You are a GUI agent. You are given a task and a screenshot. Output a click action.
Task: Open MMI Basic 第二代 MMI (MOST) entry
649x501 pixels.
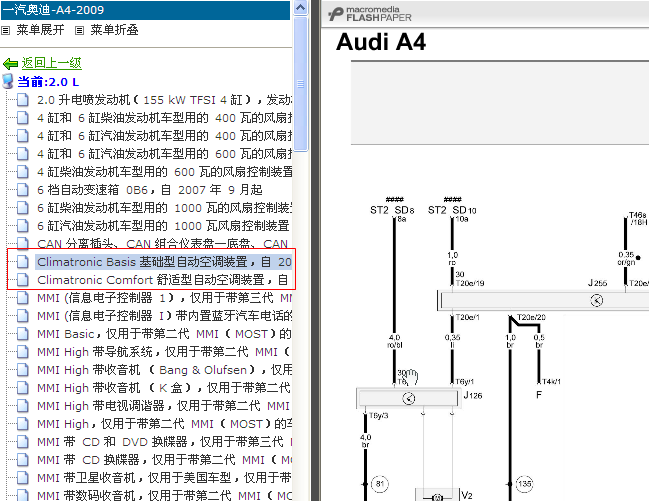[164, 334]
